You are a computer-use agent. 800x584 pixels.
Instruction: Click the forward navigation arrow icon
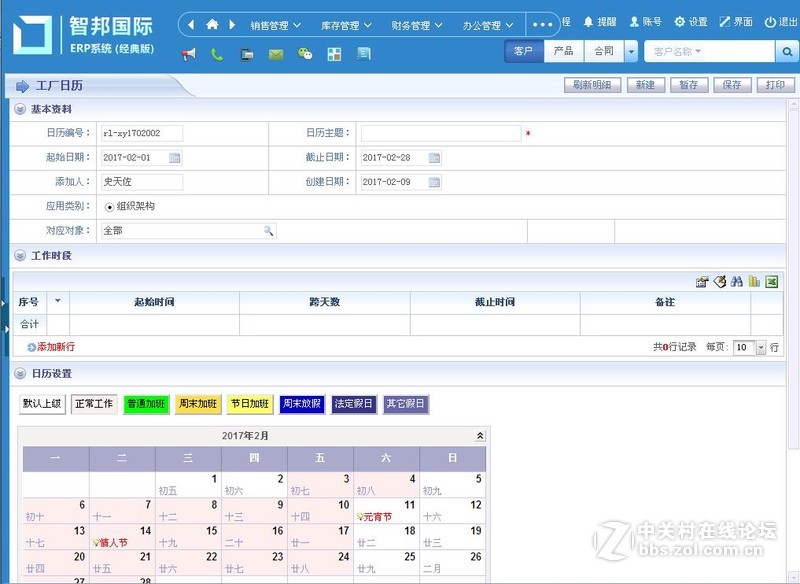(x=232, y=24)
